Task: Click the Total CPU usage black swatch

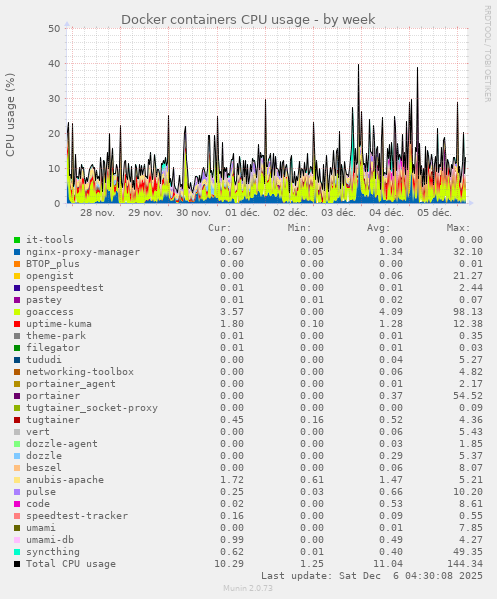Action: pyautogui.click(x=17, y=564)
